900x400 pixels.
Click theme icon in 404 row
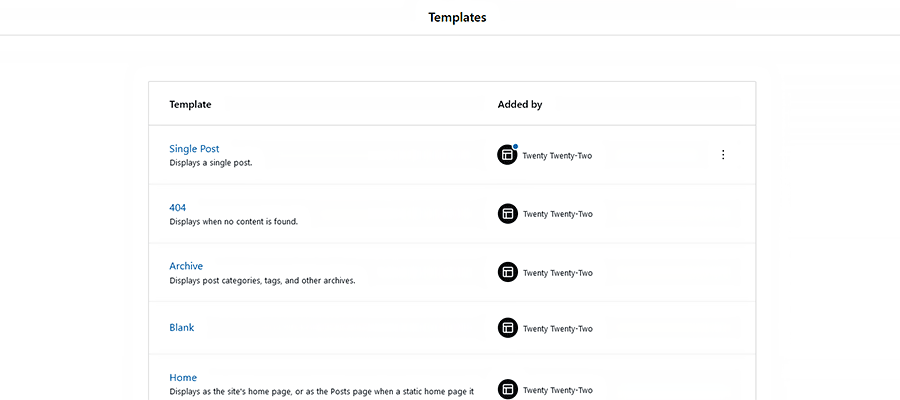[x=507, y=213]
